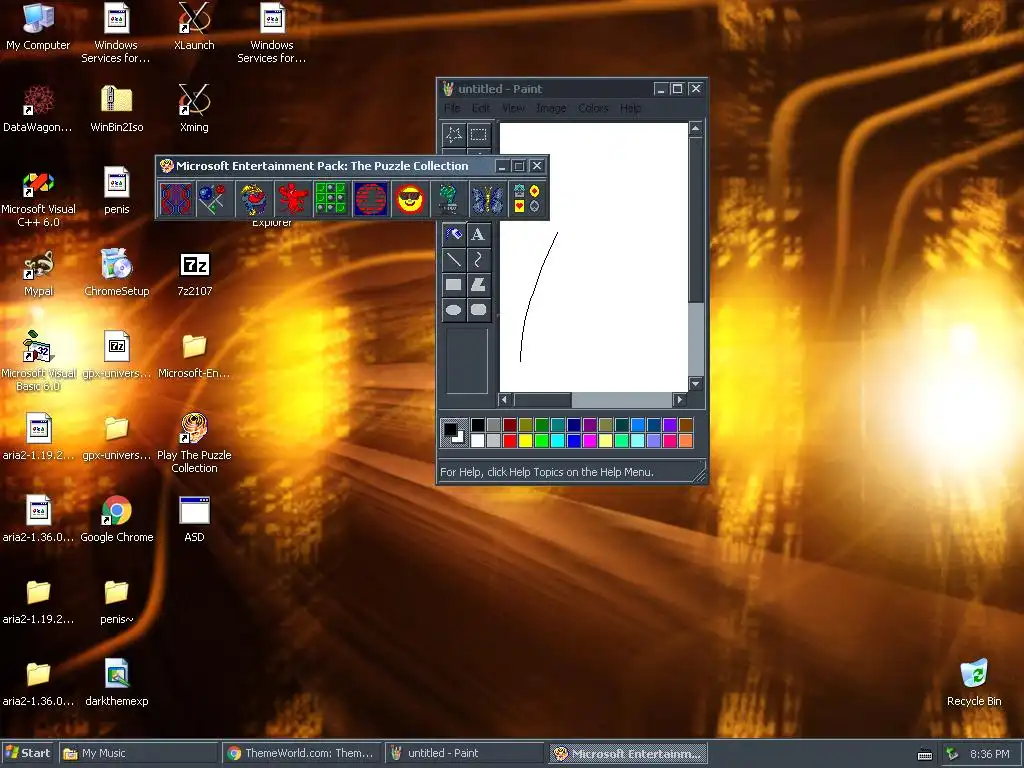Switch to ThemeWorld.com Chrome taskbar button
Image resolution: width=1024 pixels, height=768 pixels.
(301, 753)
